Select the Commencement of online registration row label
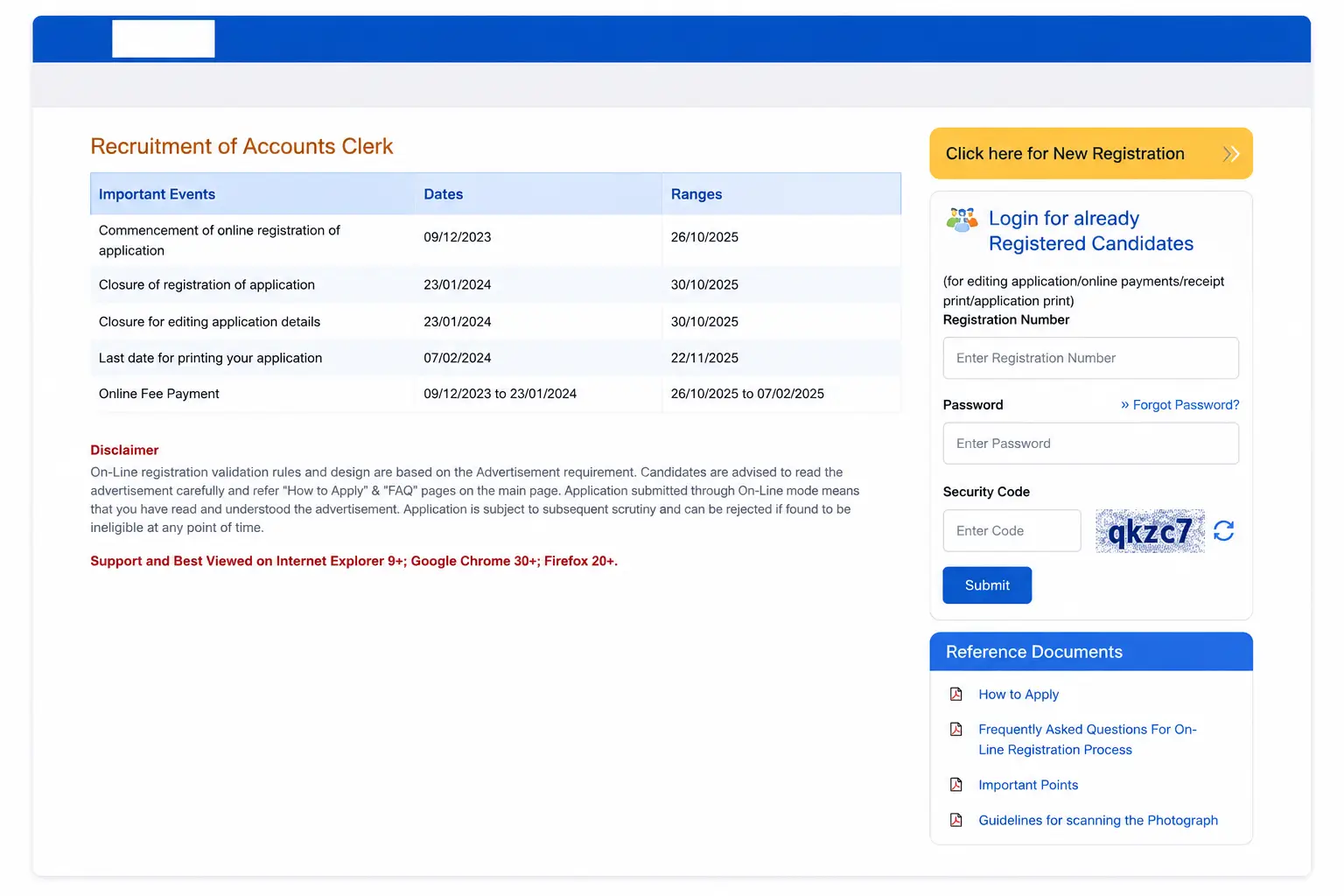 pyautogui.click(x=219, y=240)
